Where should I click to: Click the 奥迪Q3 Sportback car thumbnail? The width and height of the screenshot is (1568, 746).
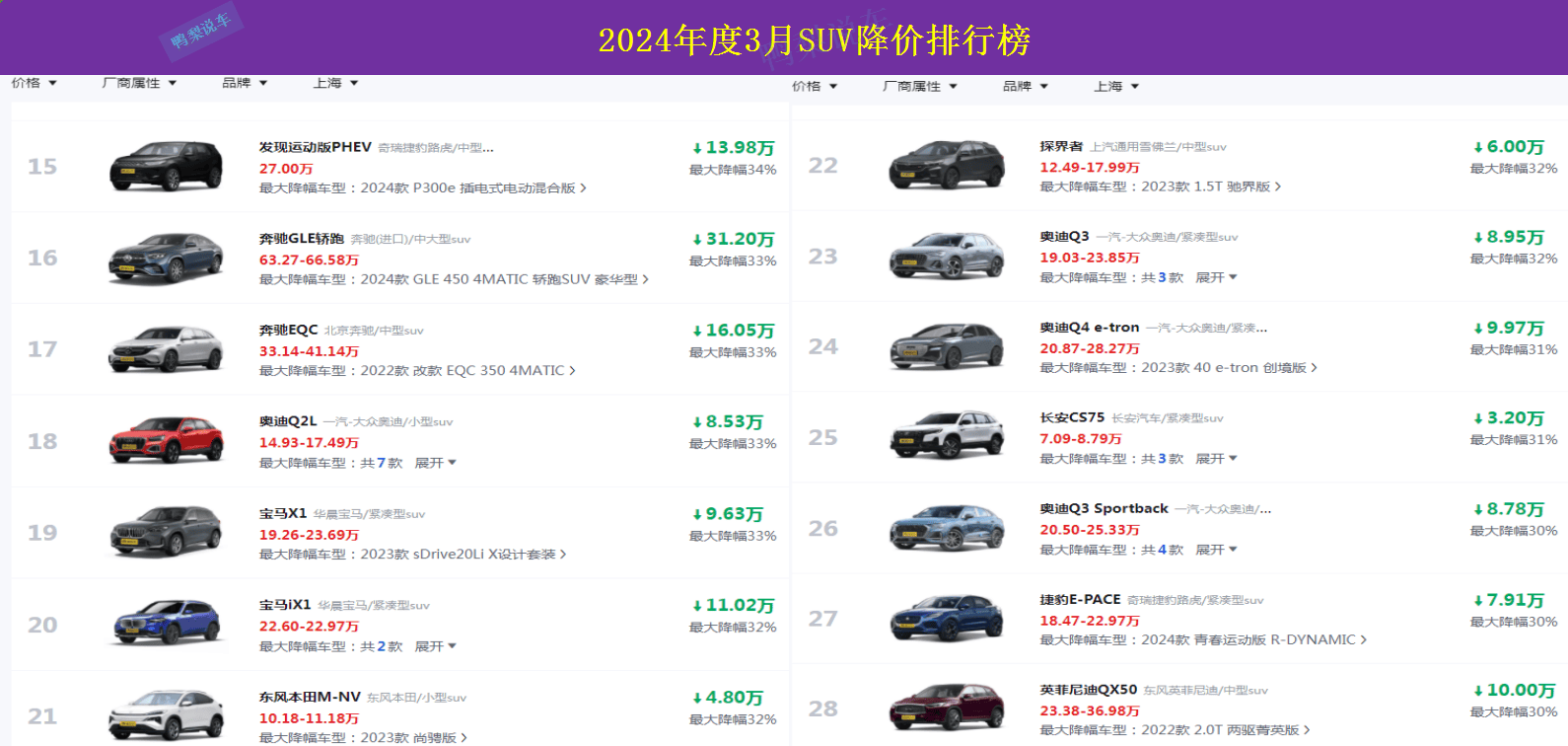[947, 528]
